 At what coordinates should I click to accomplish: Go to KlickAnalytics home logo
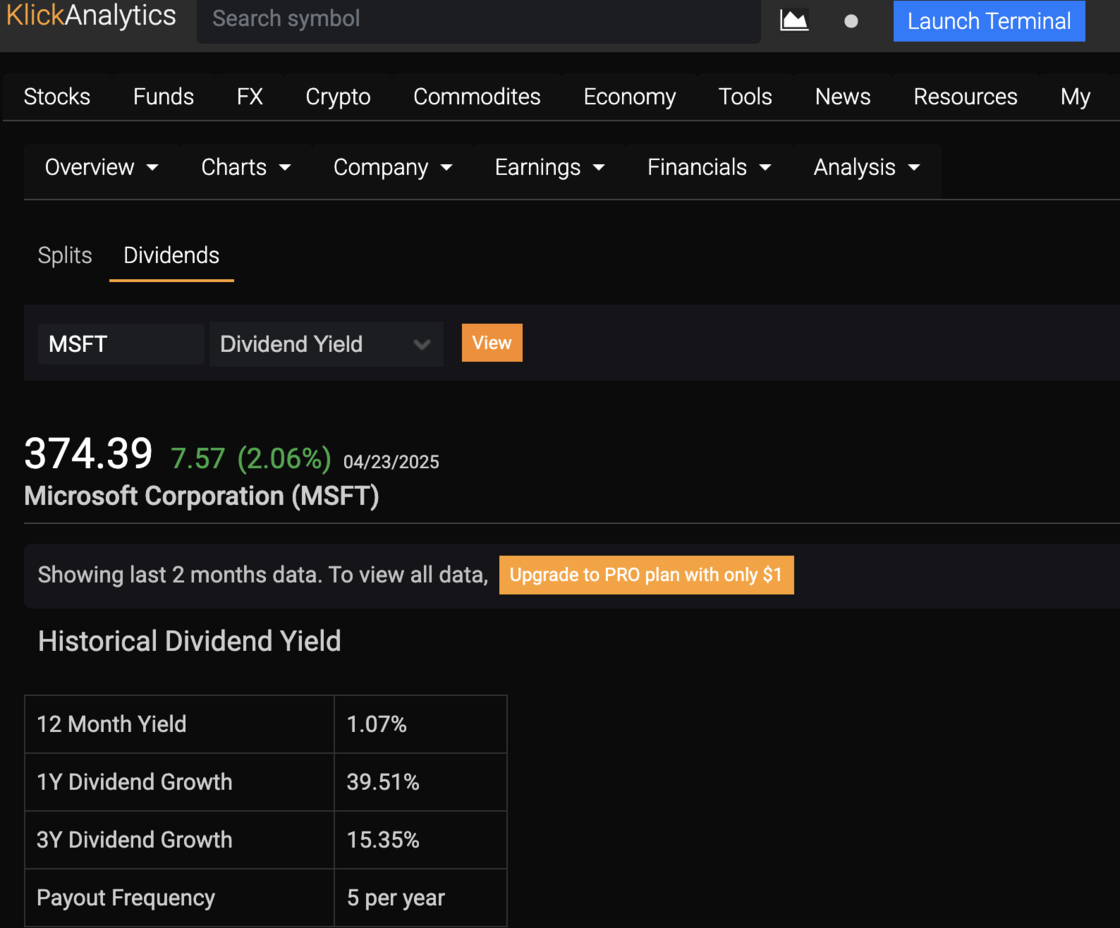91,16
